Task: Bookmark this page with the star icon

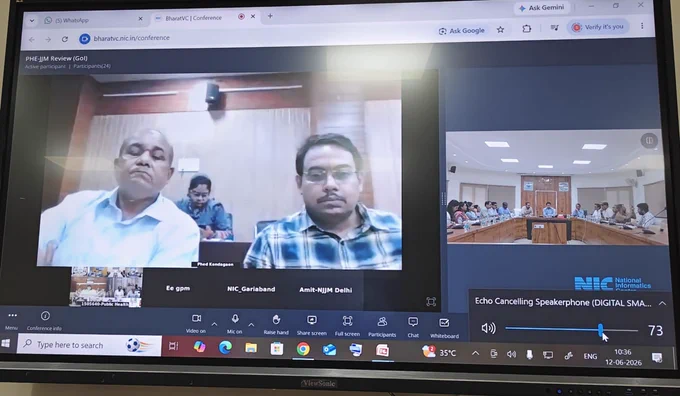Action: coord(500,29)
